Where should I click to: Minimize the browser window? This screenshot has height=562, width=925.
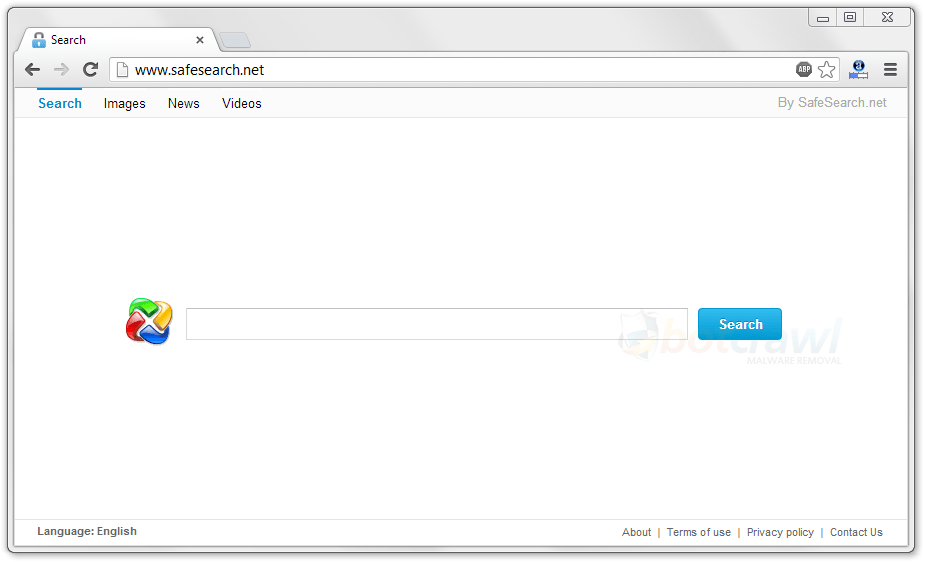[x=822, y=18]
